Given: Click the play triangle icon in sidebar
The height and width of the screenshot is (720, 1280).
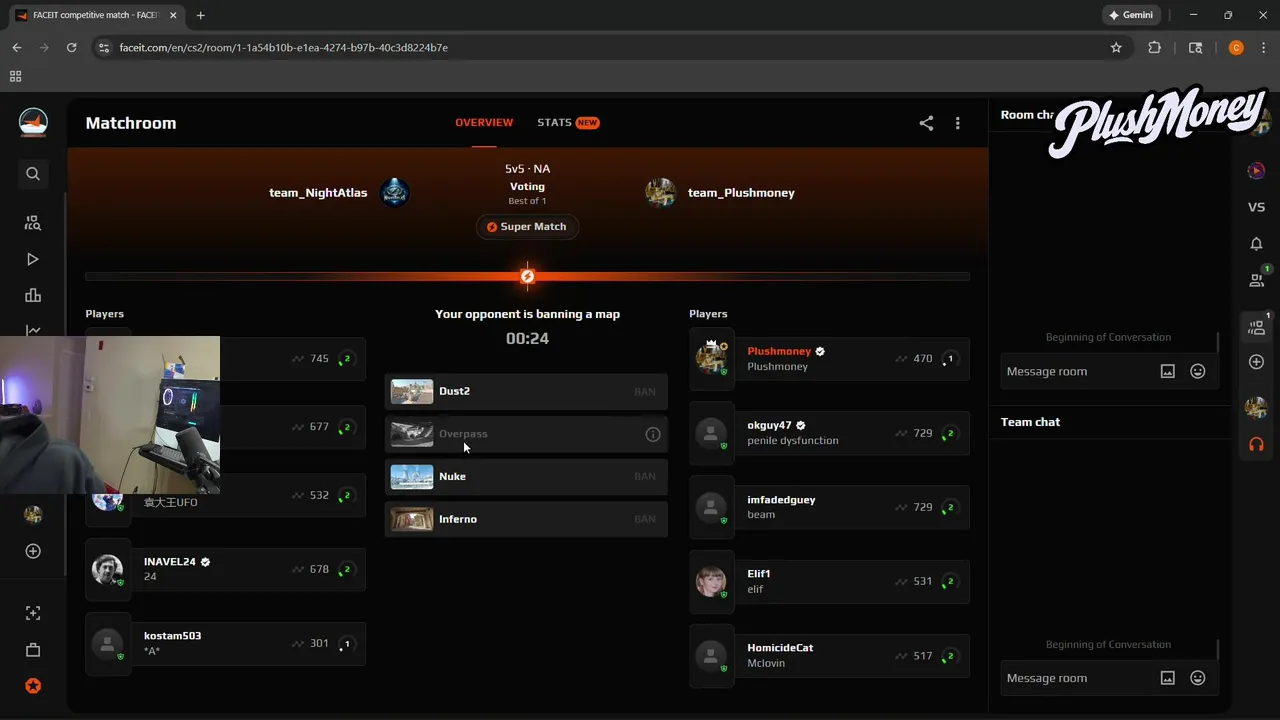Looking at the screenshot, I should (x=33, y=259).
